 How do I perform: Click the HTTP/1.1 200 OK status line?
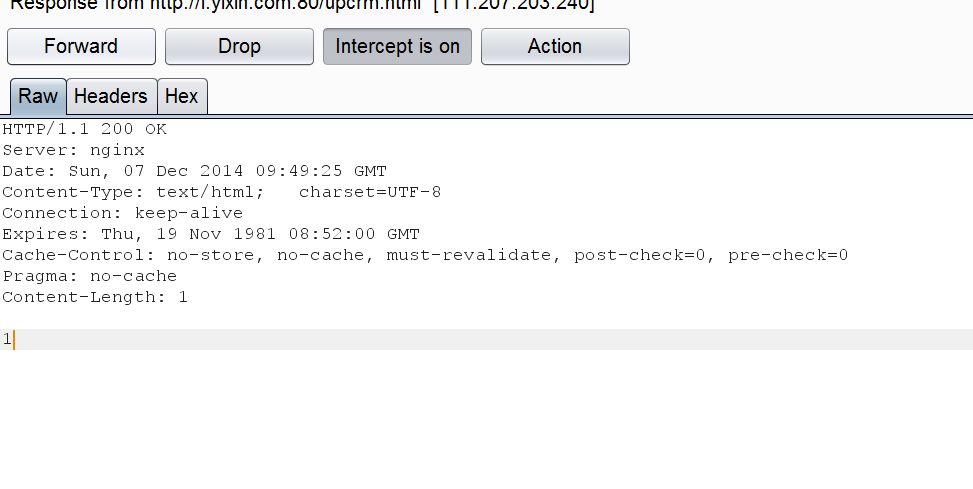coord(84,129)
